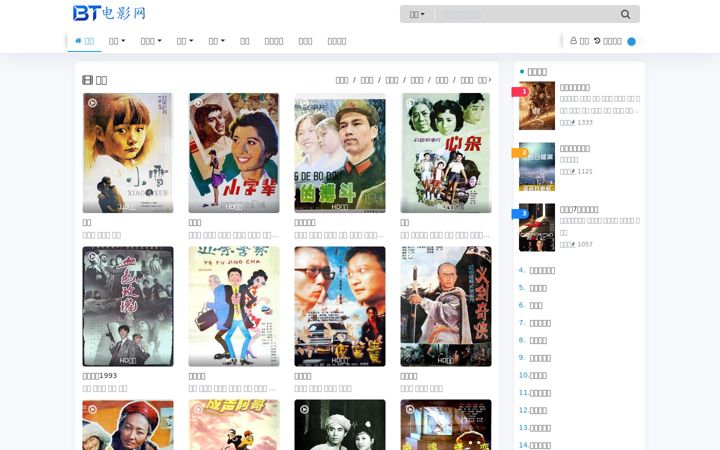This screenshot has width=720, height=450.
Task: Open the 小雪 girl portrait poster
Action: click(x=128, y=153)
